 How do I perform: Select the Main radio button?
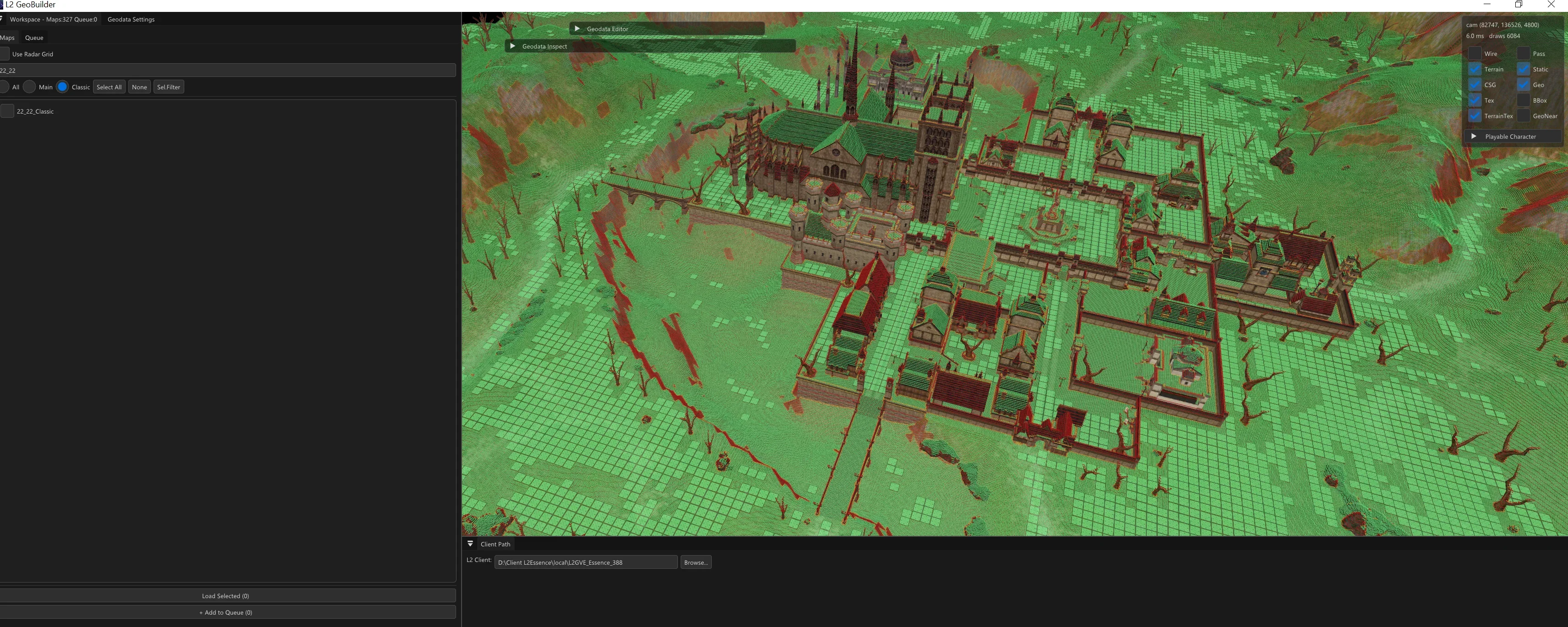(x=29, y=87)
